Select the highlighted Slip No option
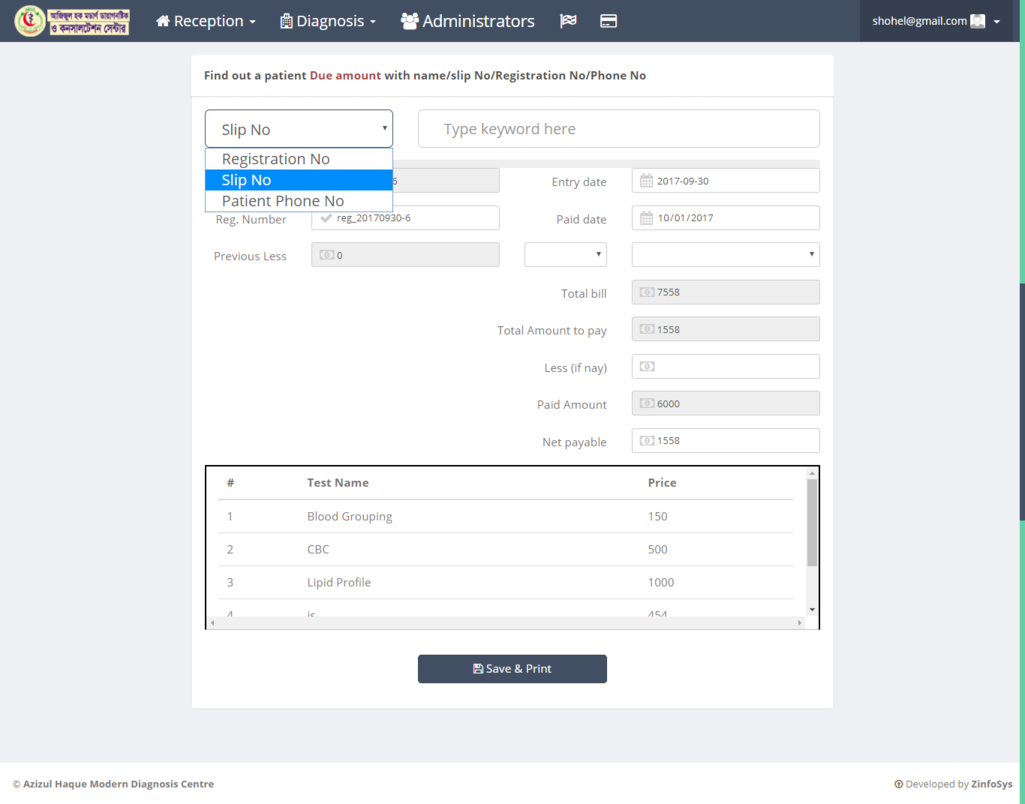The width and height of the screenshot is (1025, 804). coord(247,180)
